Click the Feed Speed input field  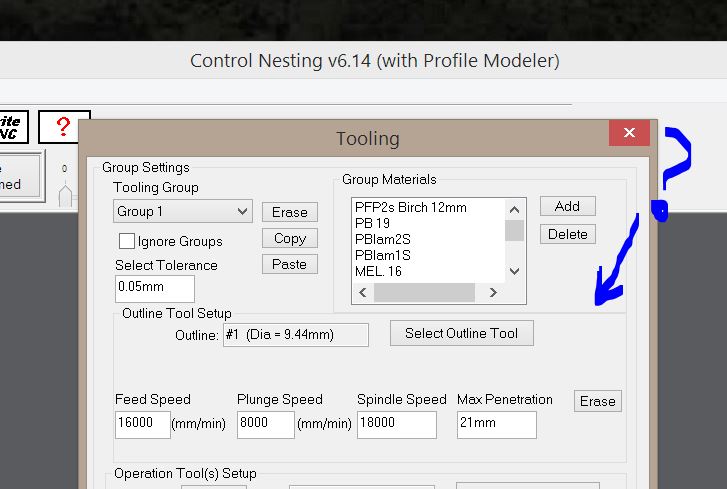pyautogui.click(x=141, y=423)
